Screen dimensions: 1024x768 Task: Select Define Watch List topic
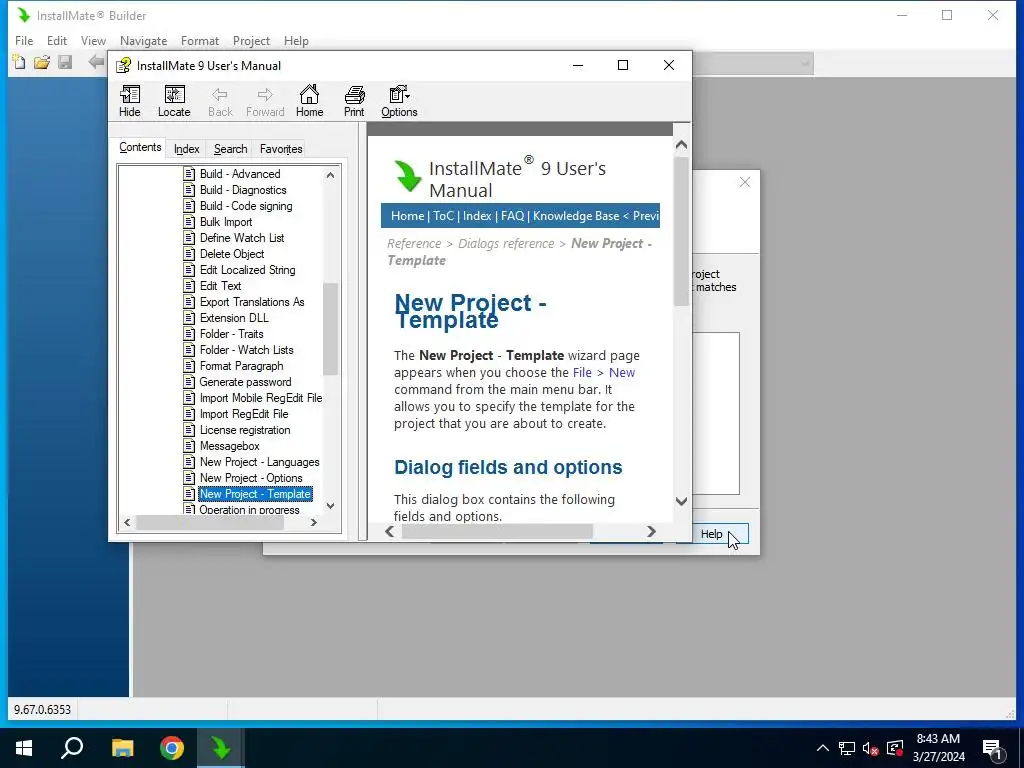point(242,238)
